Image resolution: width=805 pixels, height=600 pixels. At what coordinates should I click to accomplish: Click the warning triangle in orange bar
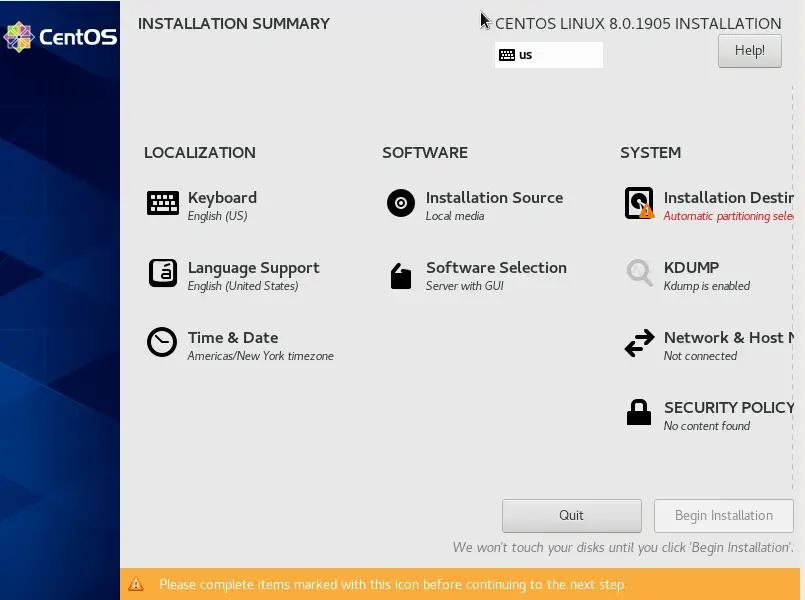click(x=136, y=584)
